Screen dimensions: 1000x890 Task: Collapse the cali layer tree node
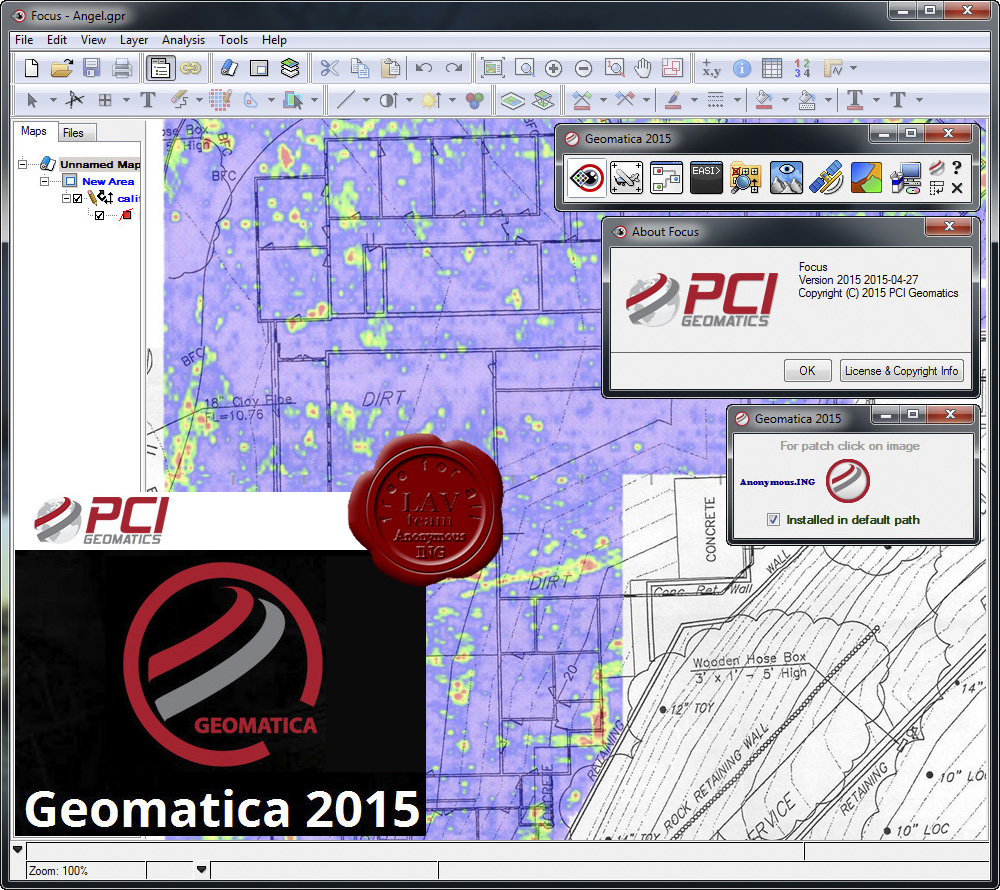(x=66, y=198)
